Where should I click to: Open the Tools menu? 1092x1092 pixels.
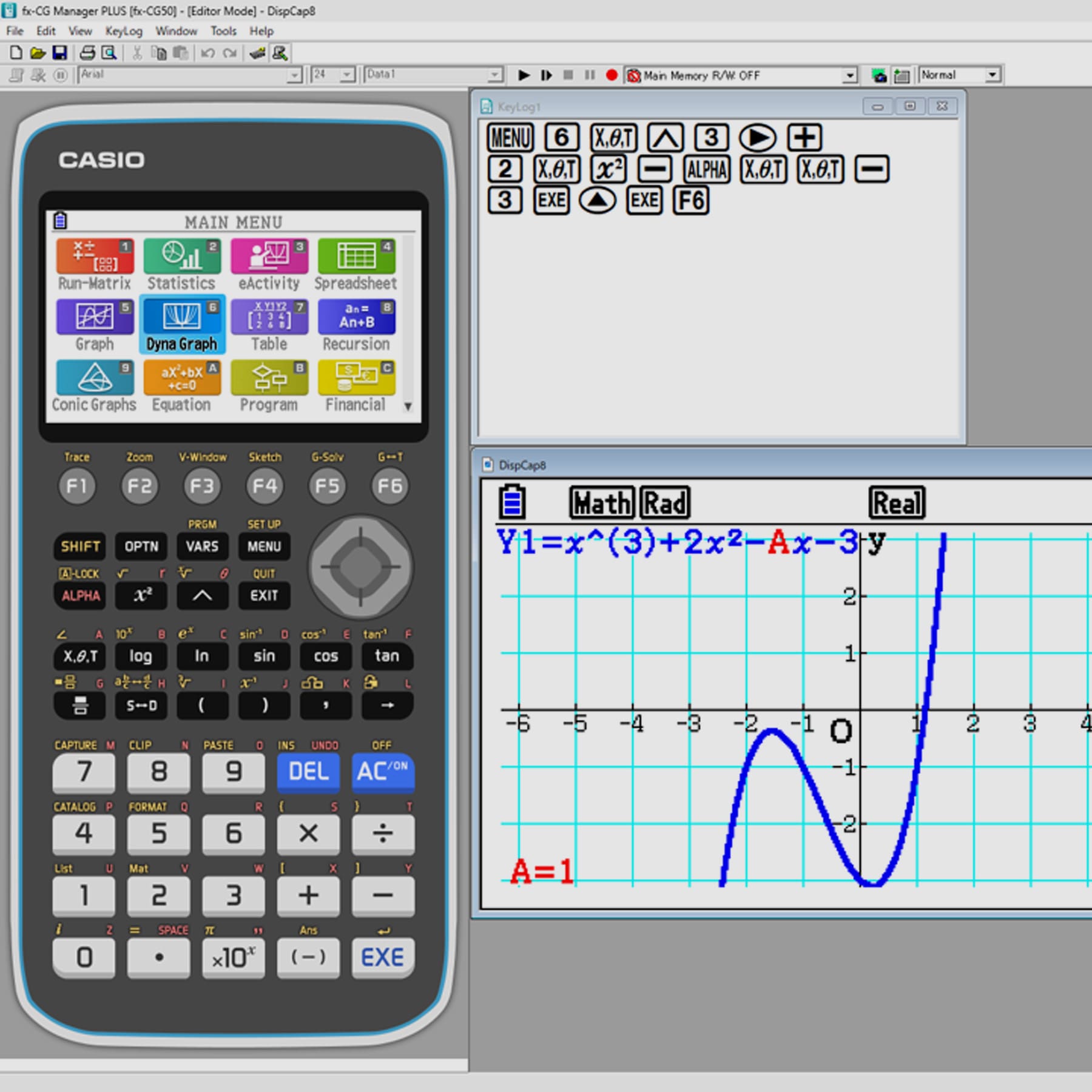coord(223,31)
